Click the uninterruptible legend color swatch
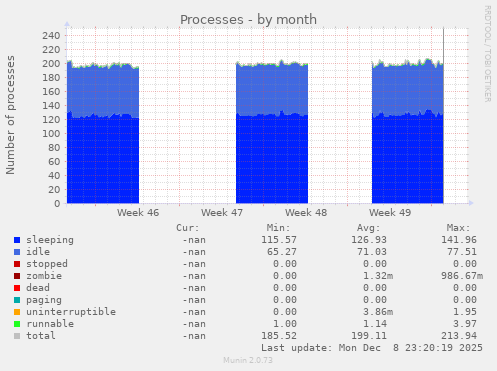 tap(17, 312)
